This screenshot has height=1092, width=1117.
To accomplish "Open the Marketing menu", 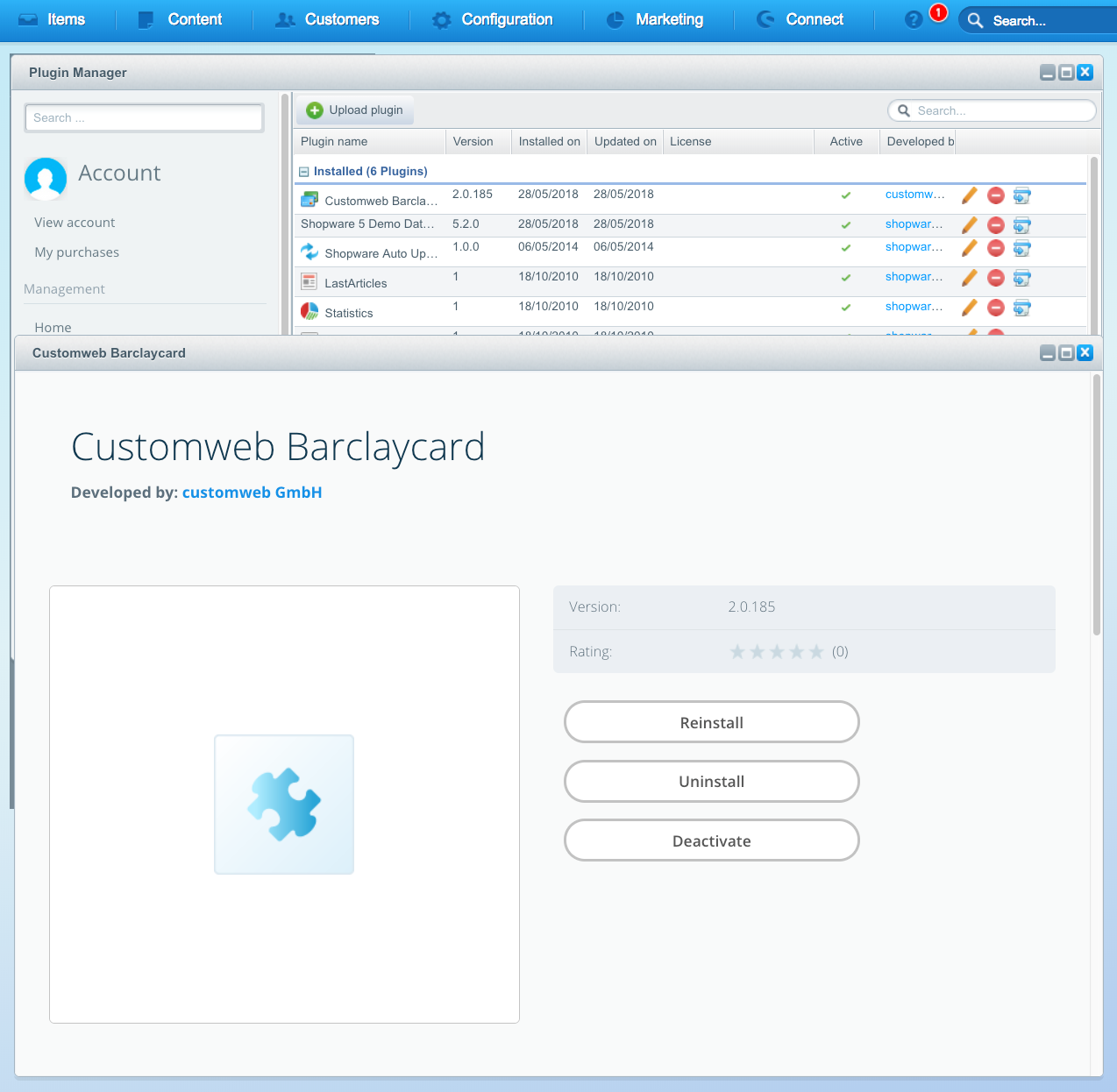I will tap(655, 19).
